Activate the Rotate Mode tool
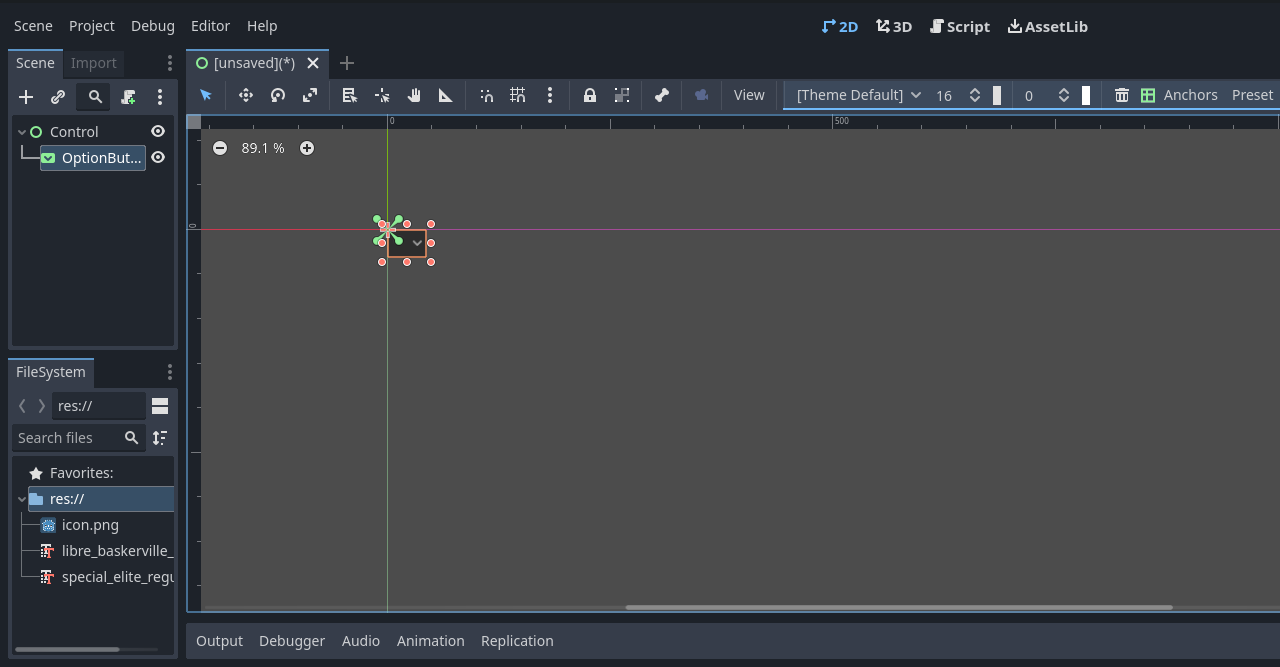Screen dimensions: 1280x667 tap(278, 95)
